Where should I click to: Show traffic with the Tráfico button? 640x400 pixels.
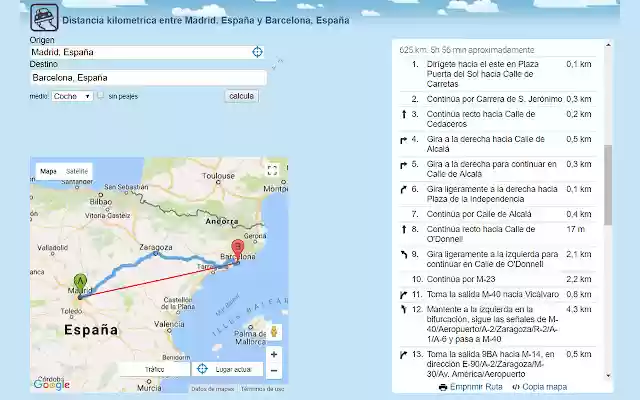154,369
